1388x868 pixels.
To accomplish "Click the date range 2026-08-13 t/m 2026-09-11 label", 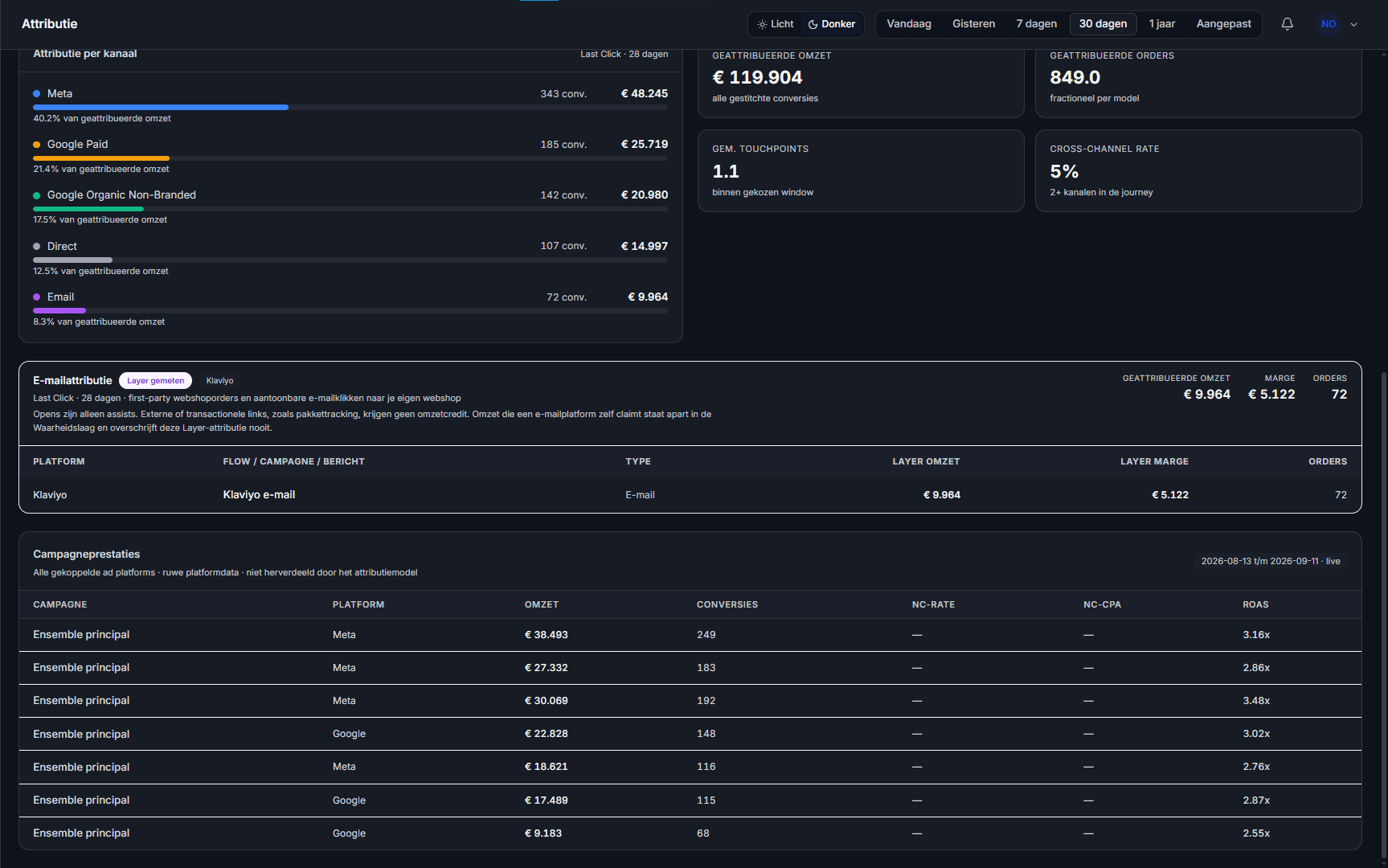I will click(1271, 562).
